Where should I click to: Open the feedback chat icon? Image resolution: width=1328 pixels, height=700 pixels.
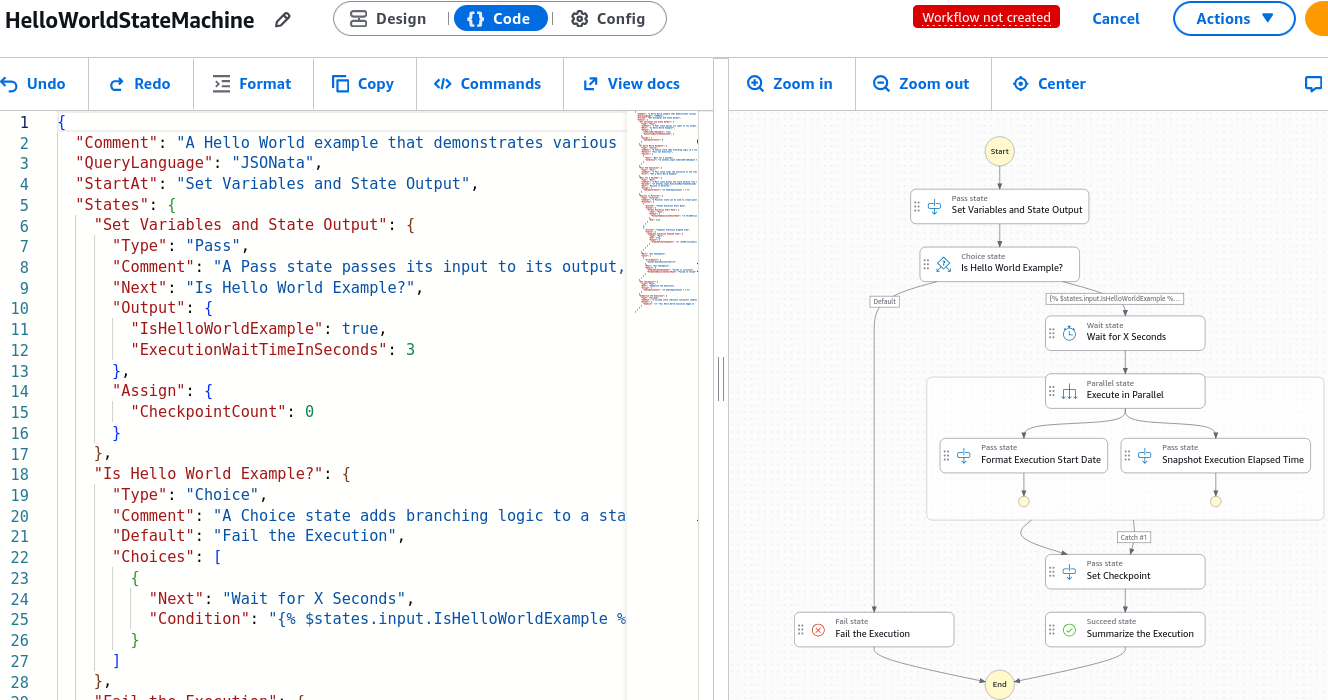point(1314,84)
